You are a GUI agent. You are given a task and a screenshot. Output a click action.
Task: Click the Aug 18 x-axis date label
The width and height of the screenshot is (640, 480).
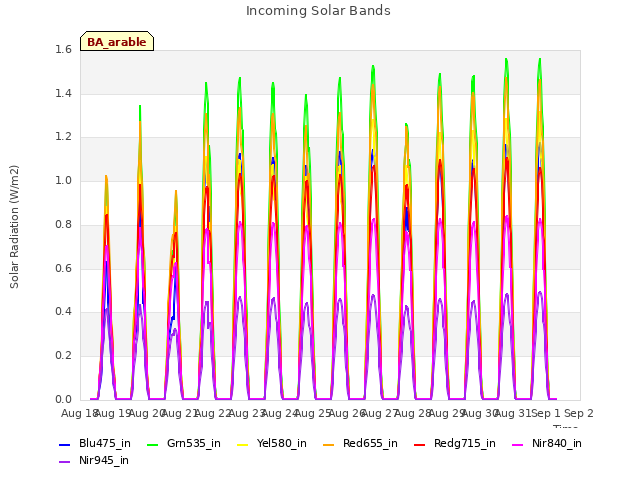point(78,413)
